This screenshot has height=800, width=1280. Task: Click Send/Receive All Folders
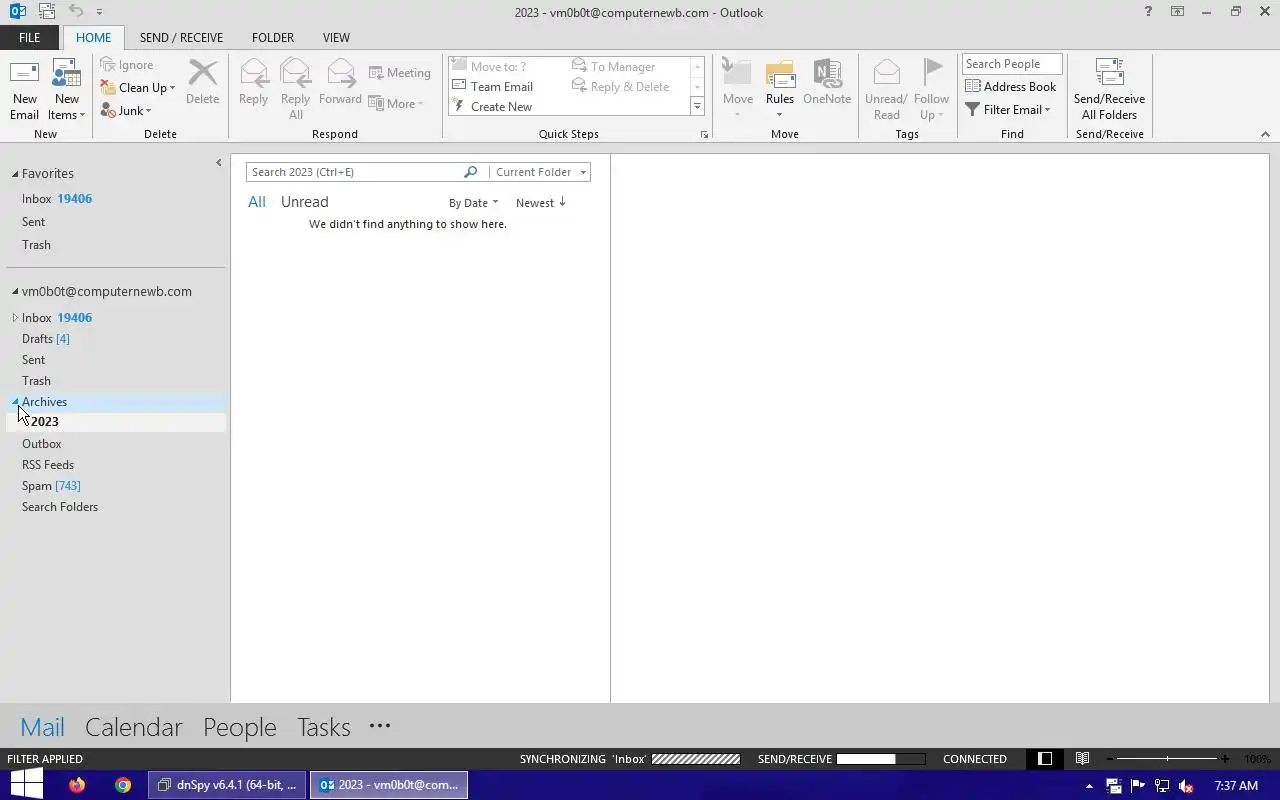[1109, 90]
